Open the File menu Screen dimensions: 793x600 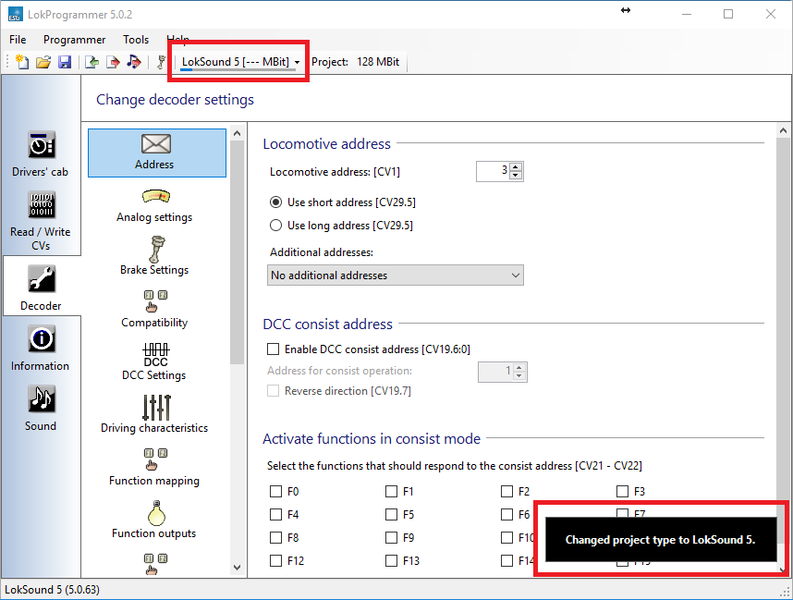point(18,39)
